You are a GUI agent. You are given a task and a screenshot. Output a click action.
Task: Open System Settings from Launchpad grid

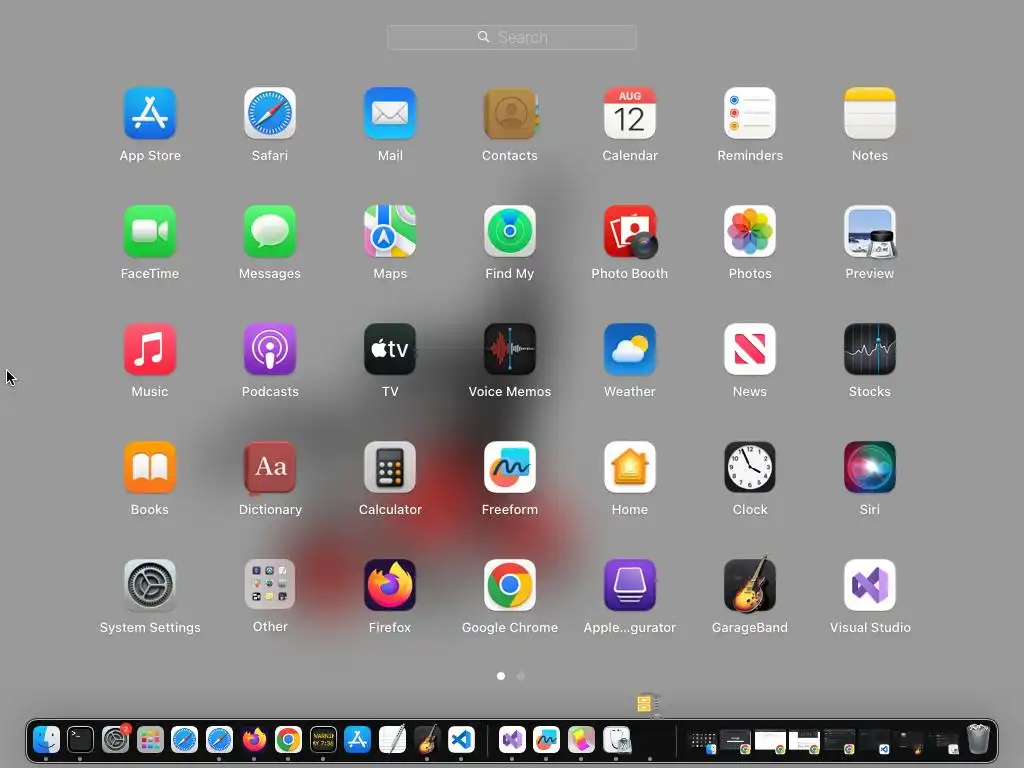150,584
